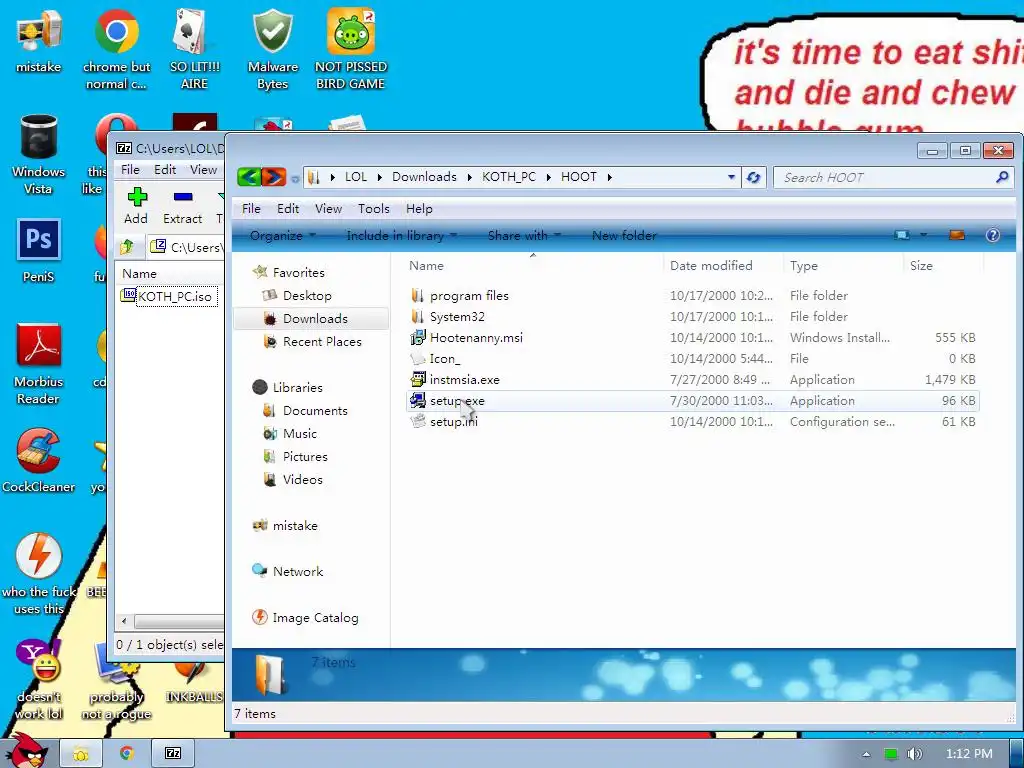Toggle the preview pane icon
This screenshot has height=768, width=1024.
[957, 235]
